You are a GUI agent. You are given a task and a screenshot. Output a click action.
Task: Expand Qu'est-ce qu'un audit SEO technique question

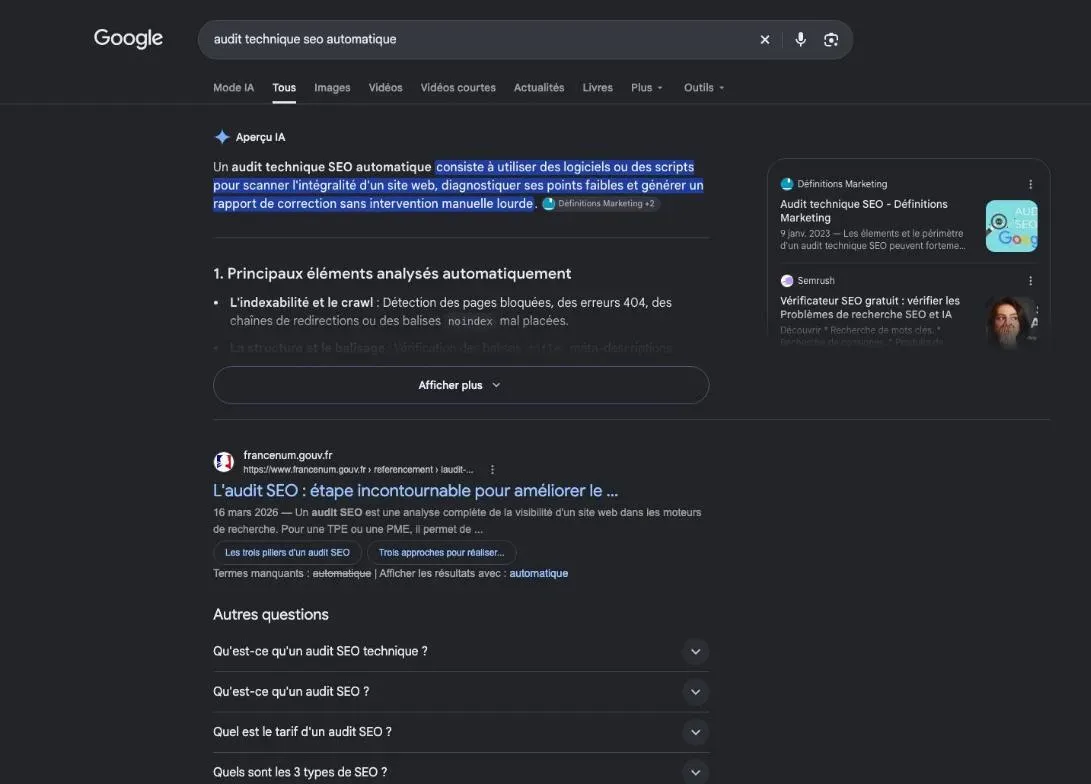click(x=461, y=651)
